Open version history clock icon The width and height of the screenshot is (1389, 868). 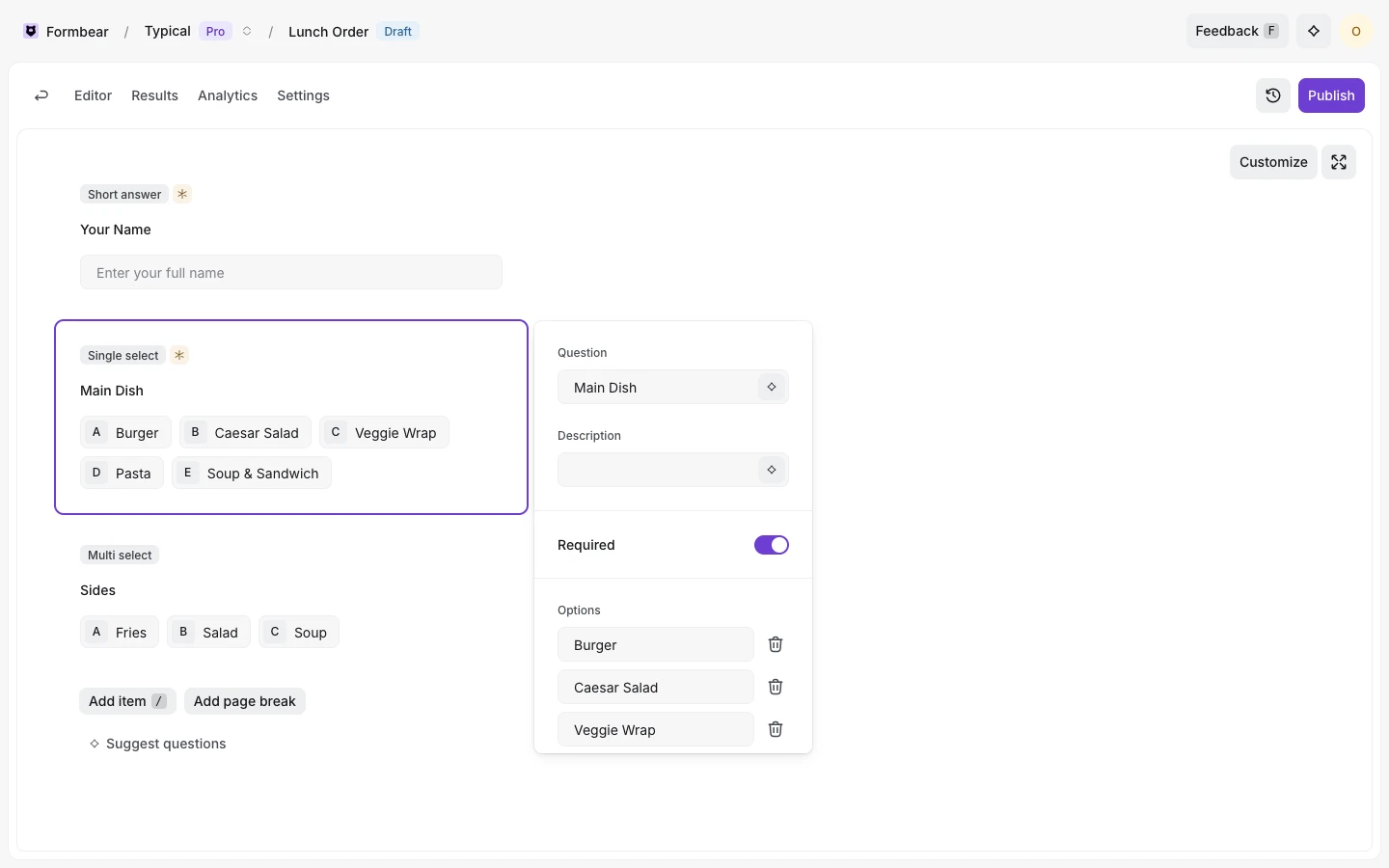pyautogui.click(x=1273, y=95)
